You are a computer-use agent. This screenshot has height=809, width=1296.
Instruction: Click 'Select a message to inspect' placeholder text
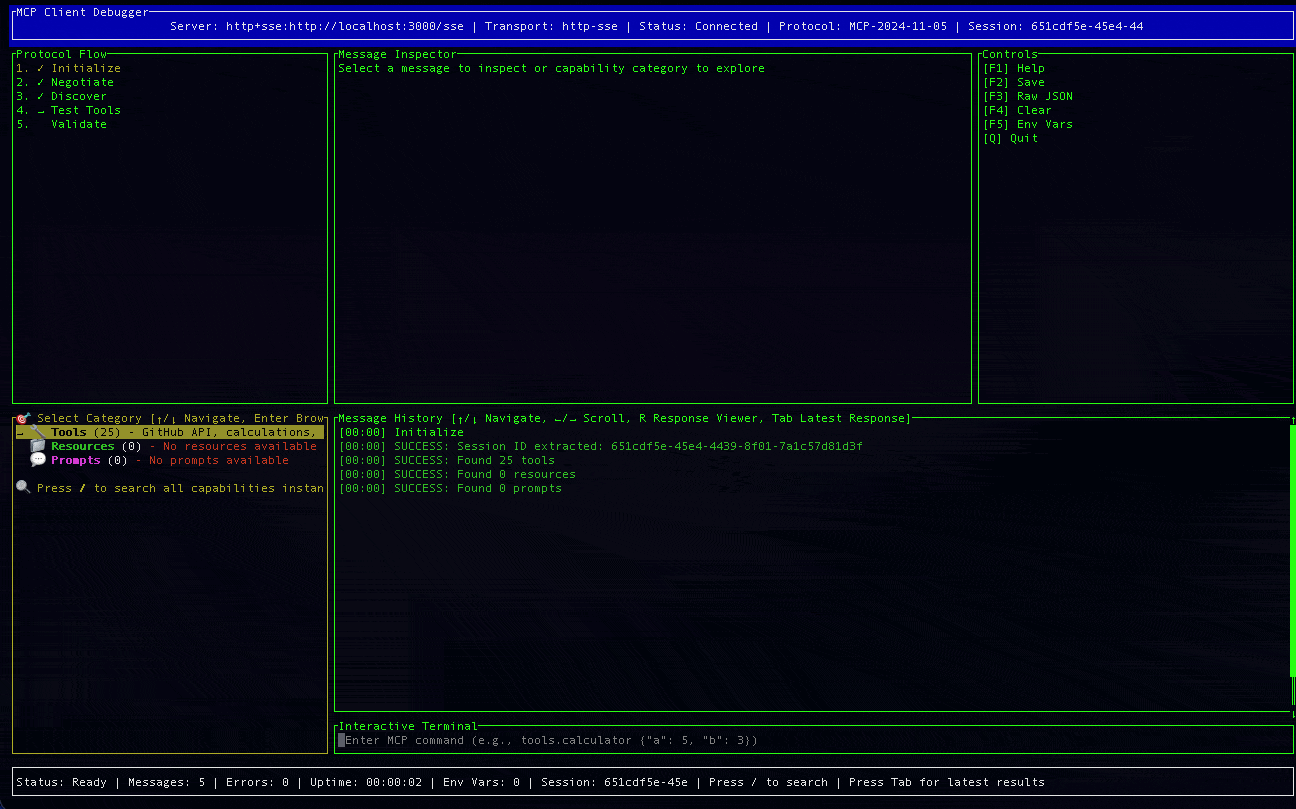551,68
